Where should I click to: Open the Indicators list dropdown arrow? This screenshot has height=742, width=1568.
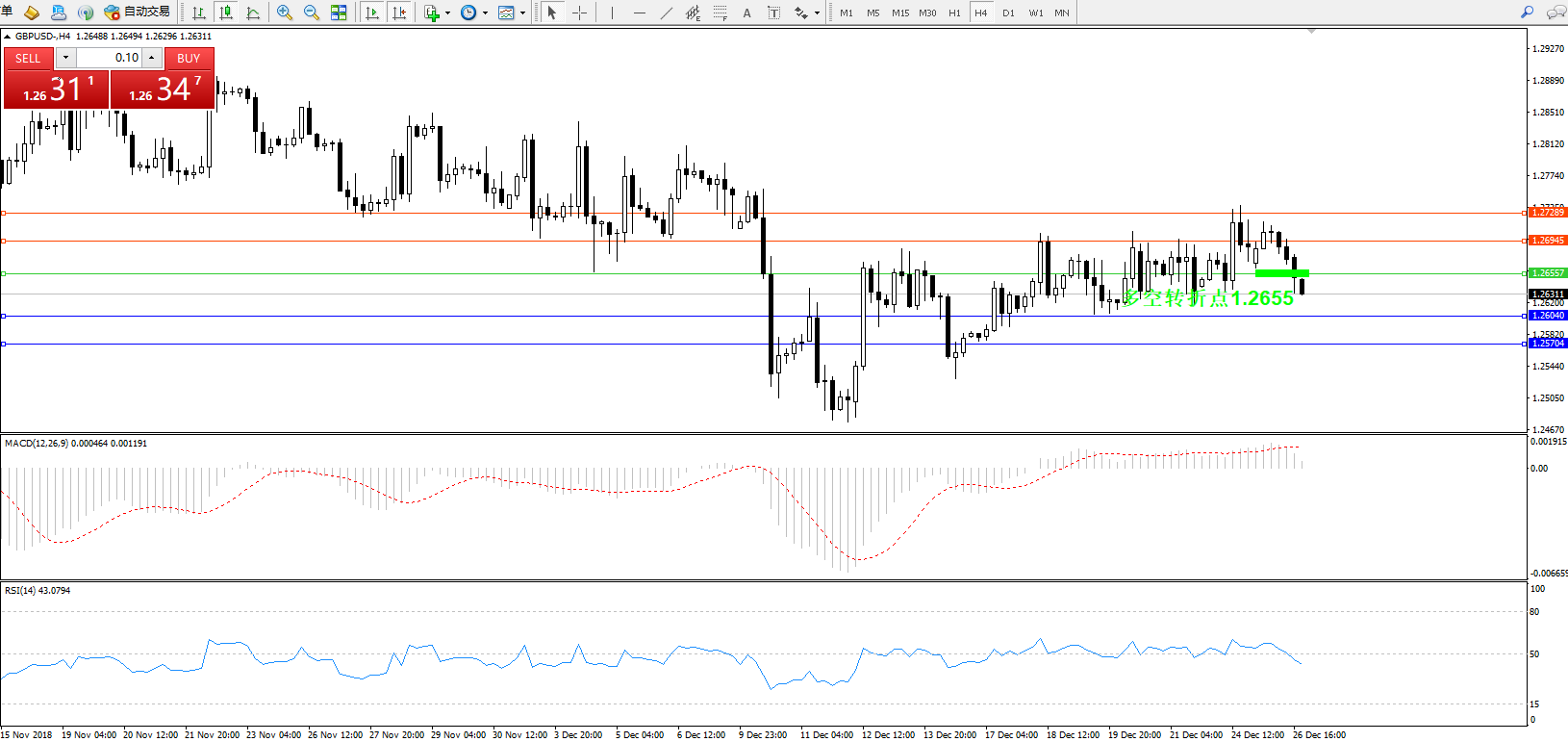pos(447,13)
